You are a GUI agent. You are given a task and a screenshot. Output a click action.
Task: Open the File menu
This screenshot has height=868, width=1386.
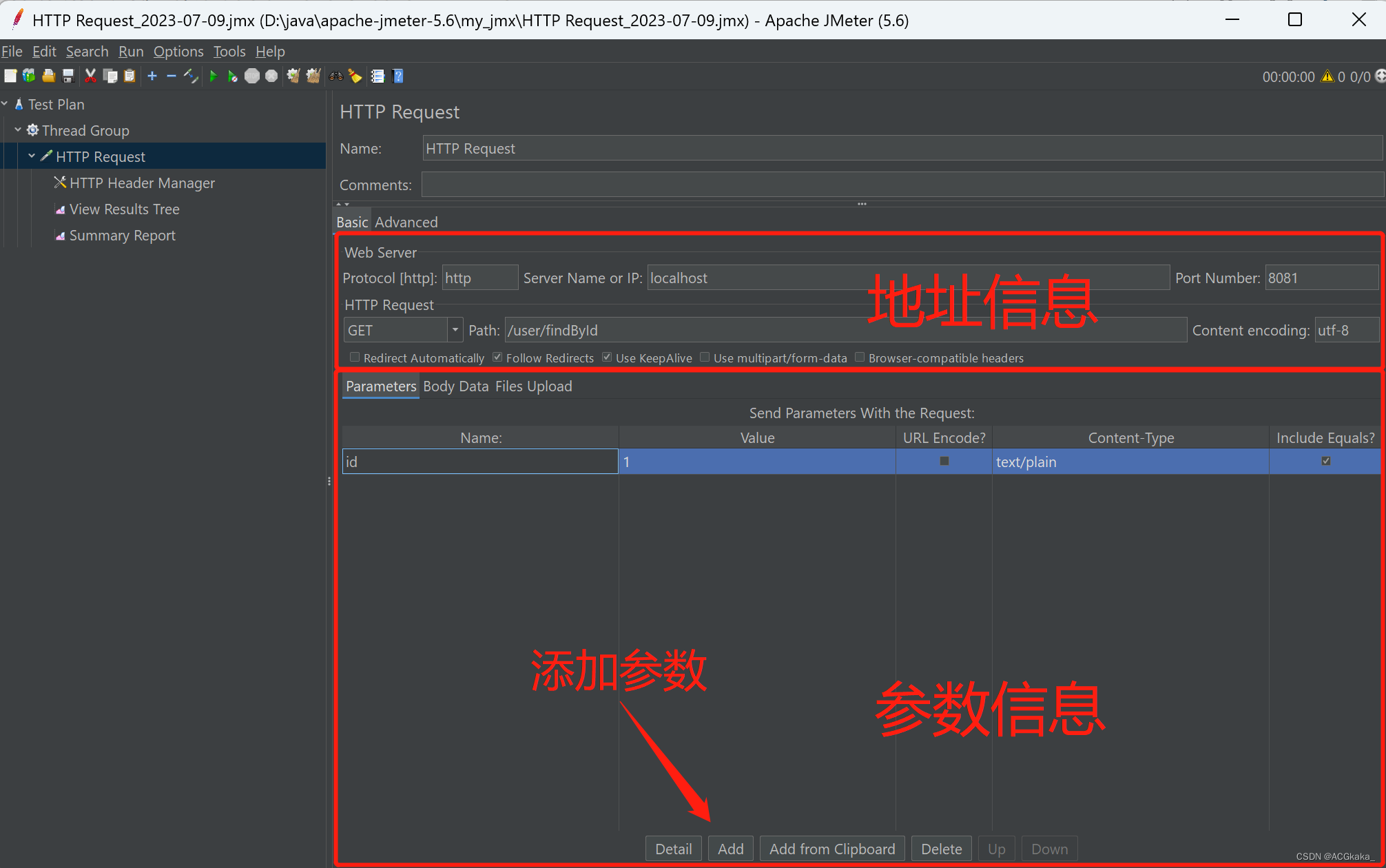point(12,51)
